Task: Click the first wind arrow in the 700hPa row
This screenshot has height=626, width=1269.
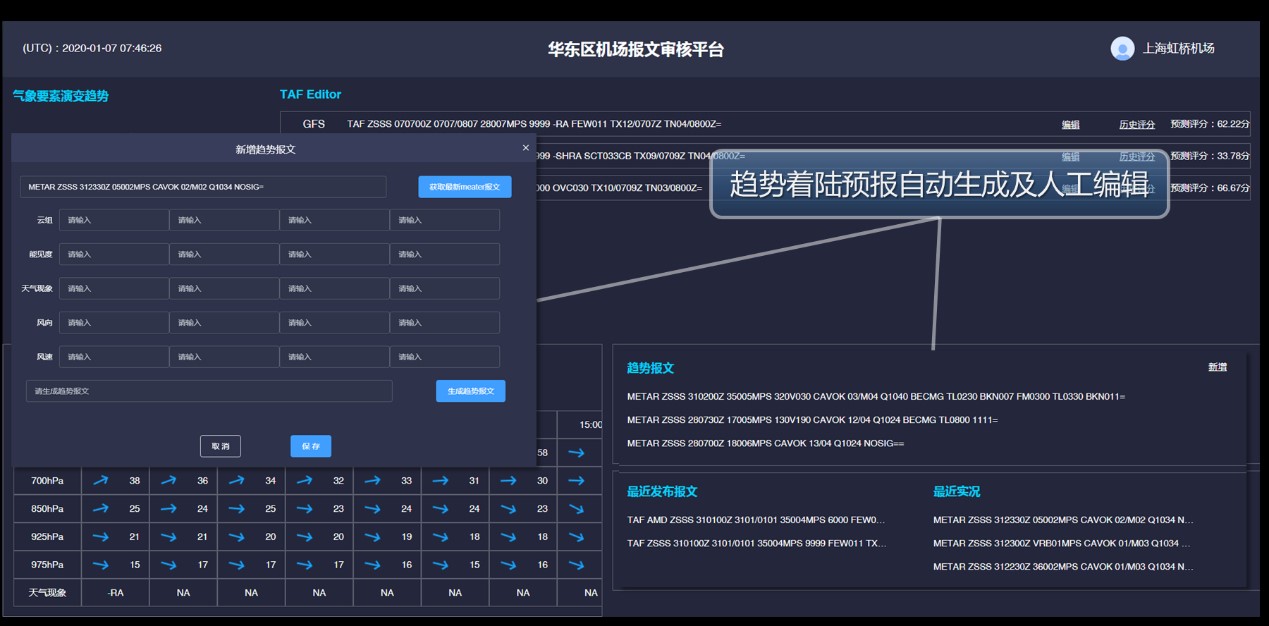Action: [x=99, y=481]
